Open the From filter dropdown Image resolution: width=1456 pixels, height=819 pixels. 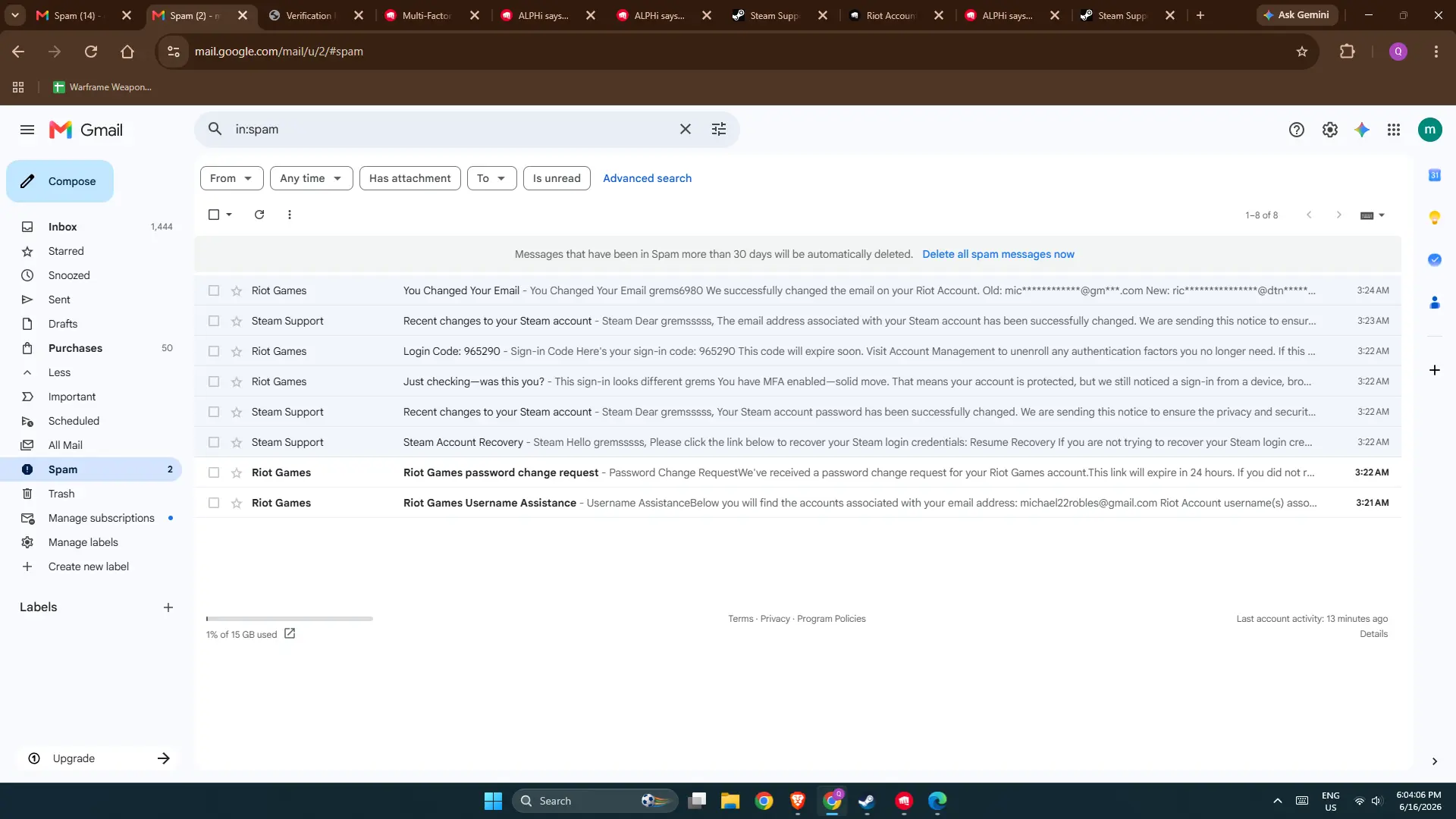tap(231, 178)
